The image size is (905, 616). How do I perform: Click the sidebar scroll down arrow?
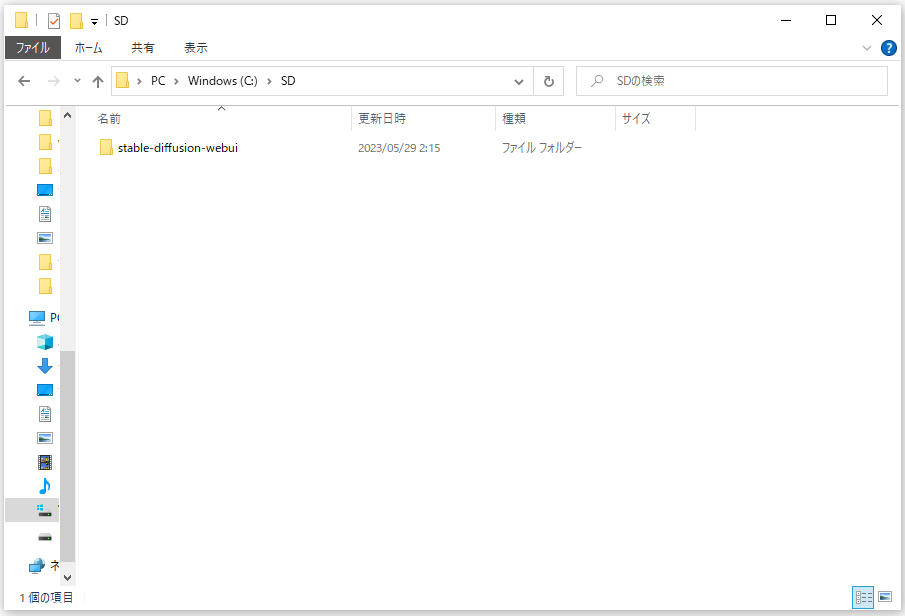click(x=68, y=577)
